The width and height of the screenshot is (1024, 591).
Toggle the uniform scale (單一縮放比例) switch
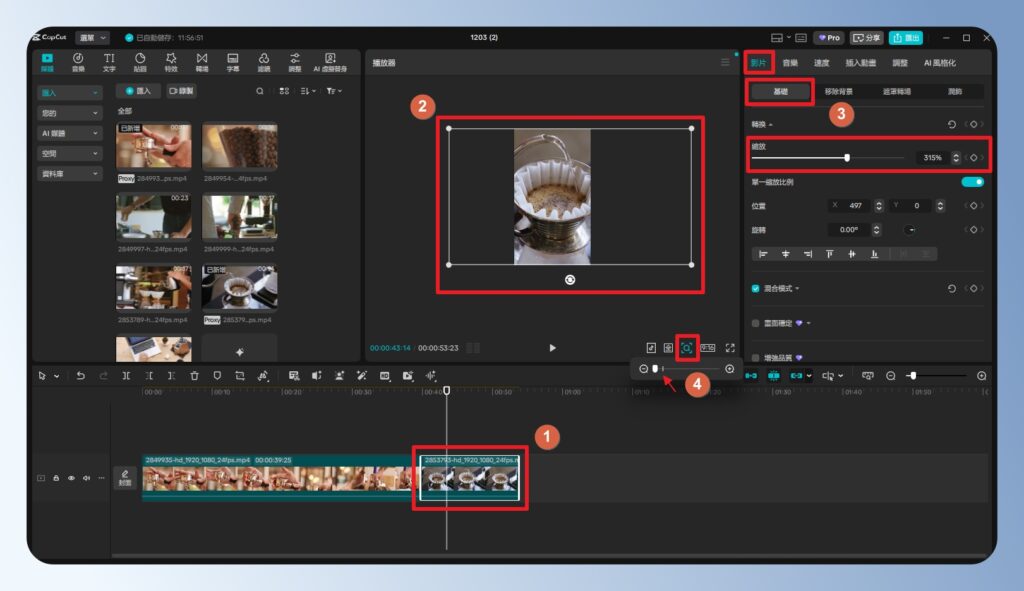pyautogui.click(x=972, y=182)
